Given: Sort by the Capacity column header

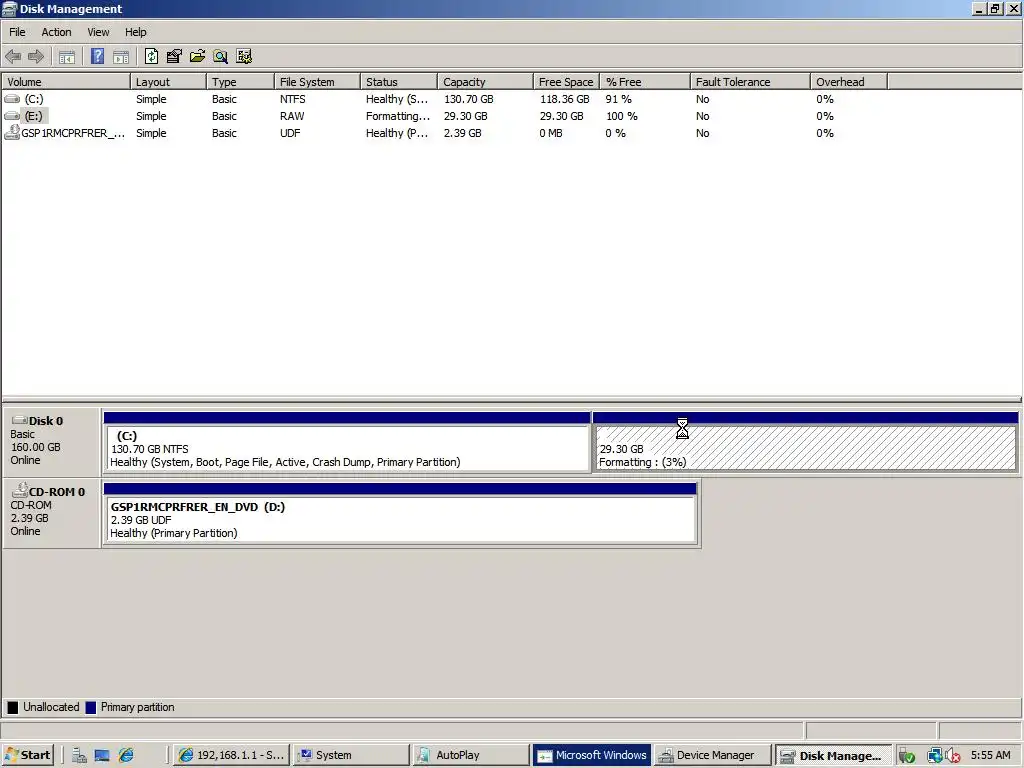Looking at the screenshot, I should [485, 82].
